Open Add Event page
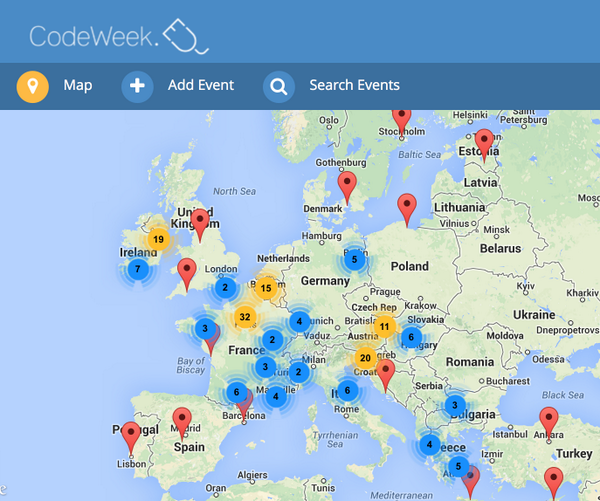The height and width of the screenshot is (501, 600). [x=201, y=85]
